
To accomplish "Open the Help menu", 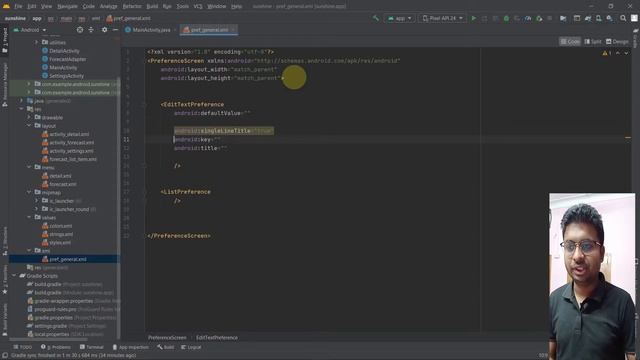I will (236, 7).
